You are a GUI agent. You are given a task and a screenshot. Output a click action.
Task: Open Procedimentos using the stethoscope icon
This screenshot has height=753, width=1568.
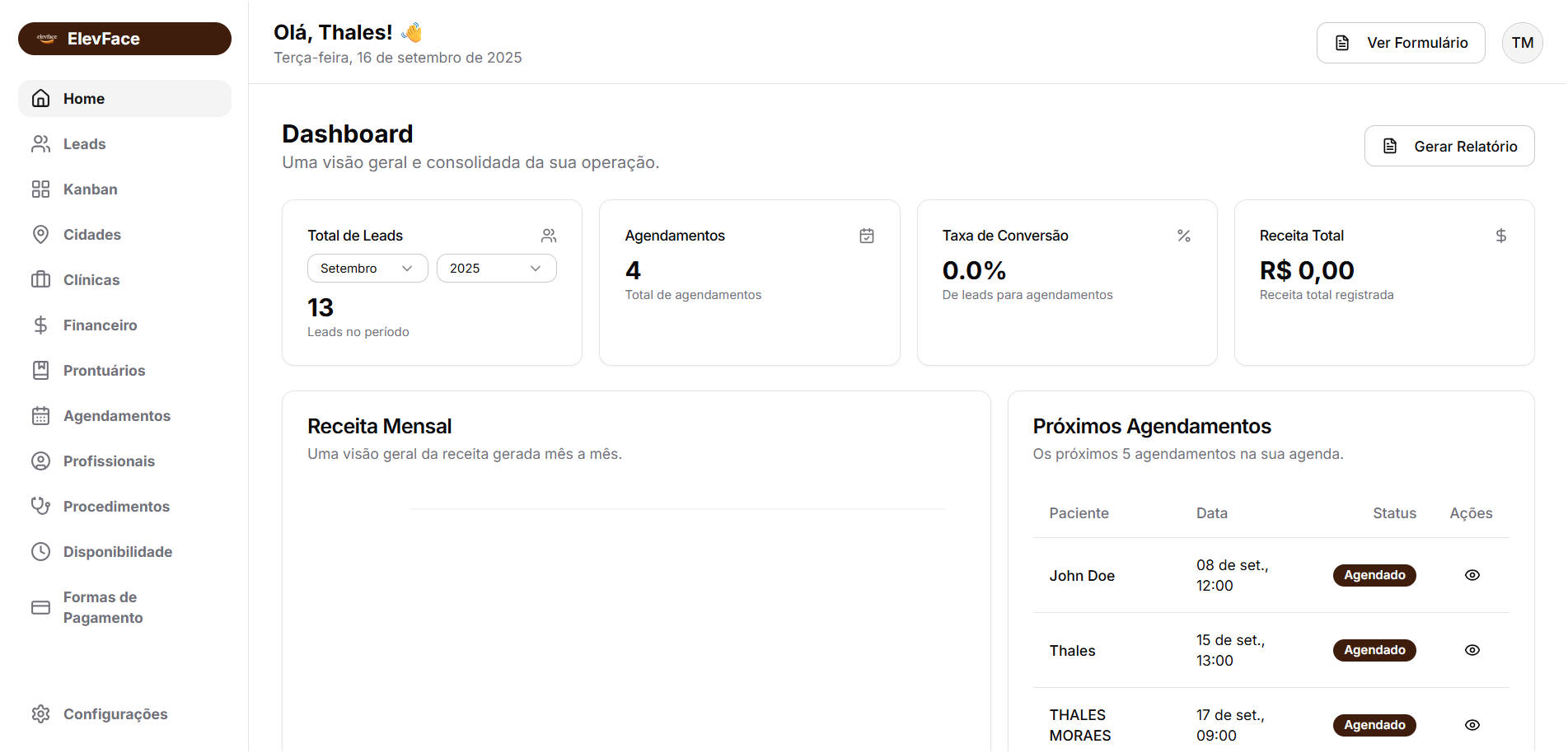point(41,506)
